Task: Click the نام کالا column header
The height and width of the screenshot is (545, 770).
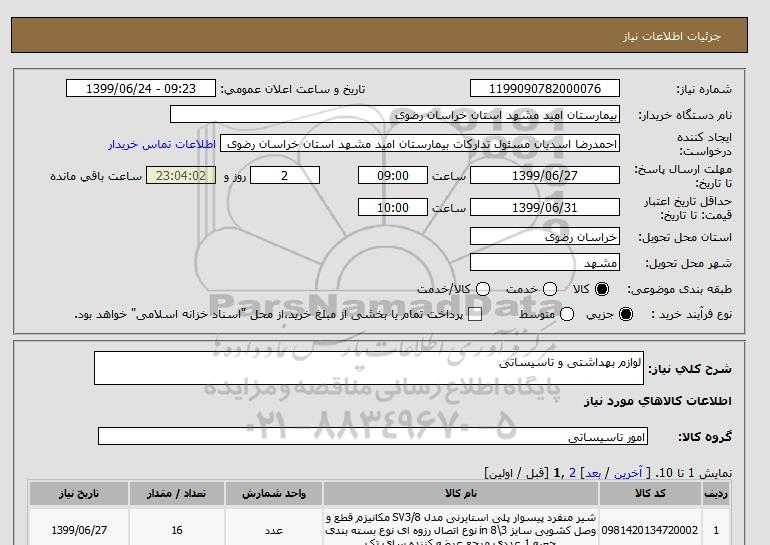Action: [x=461, y=493]
